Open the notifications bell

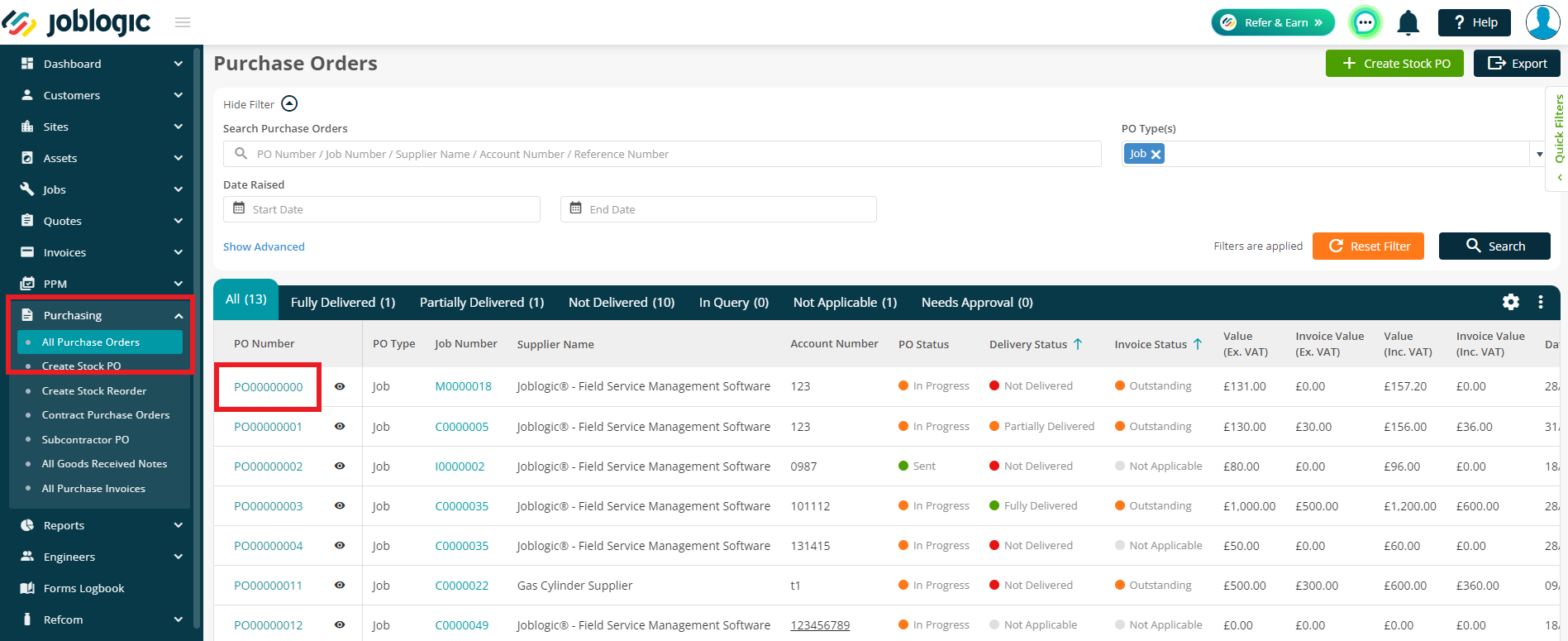click(x=1408, y=22)
